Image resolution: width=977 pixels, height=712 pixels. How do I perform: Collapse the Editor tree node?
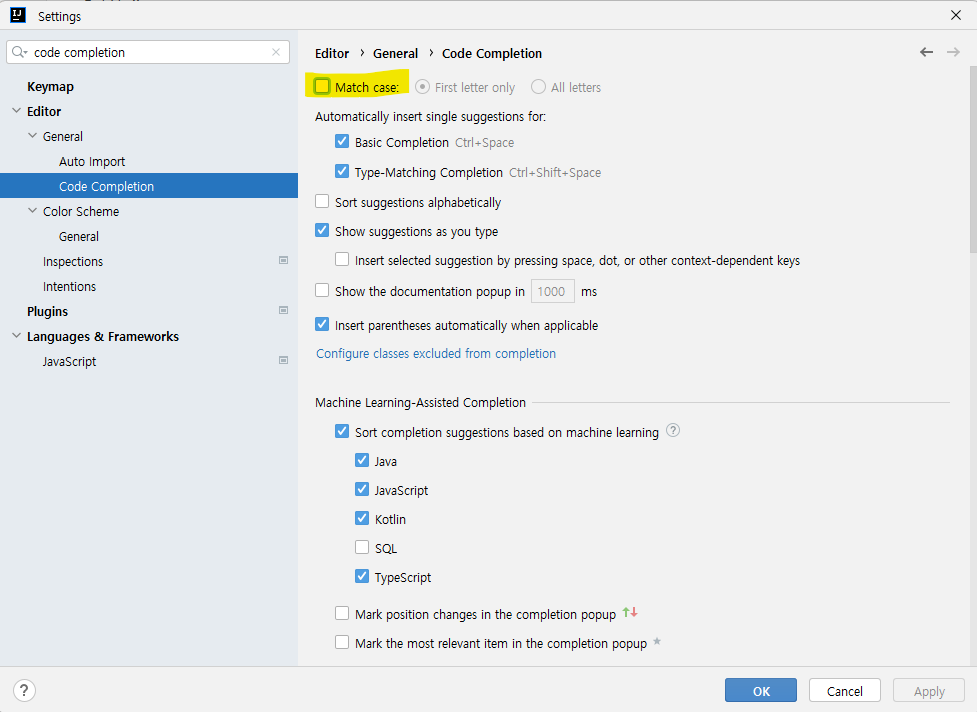click(x=16, y=111)
